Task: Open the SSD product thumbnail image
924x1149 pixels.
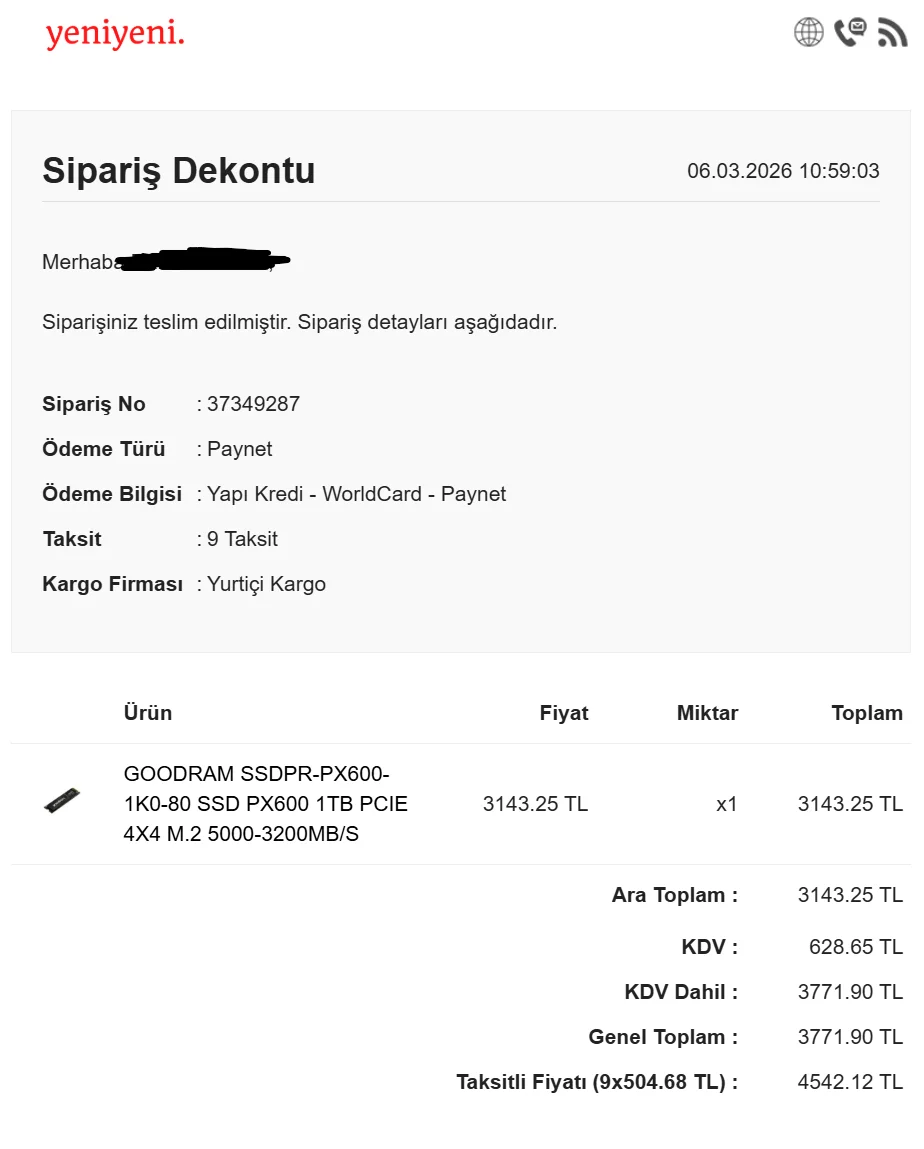Action: (x=62, y=801)
